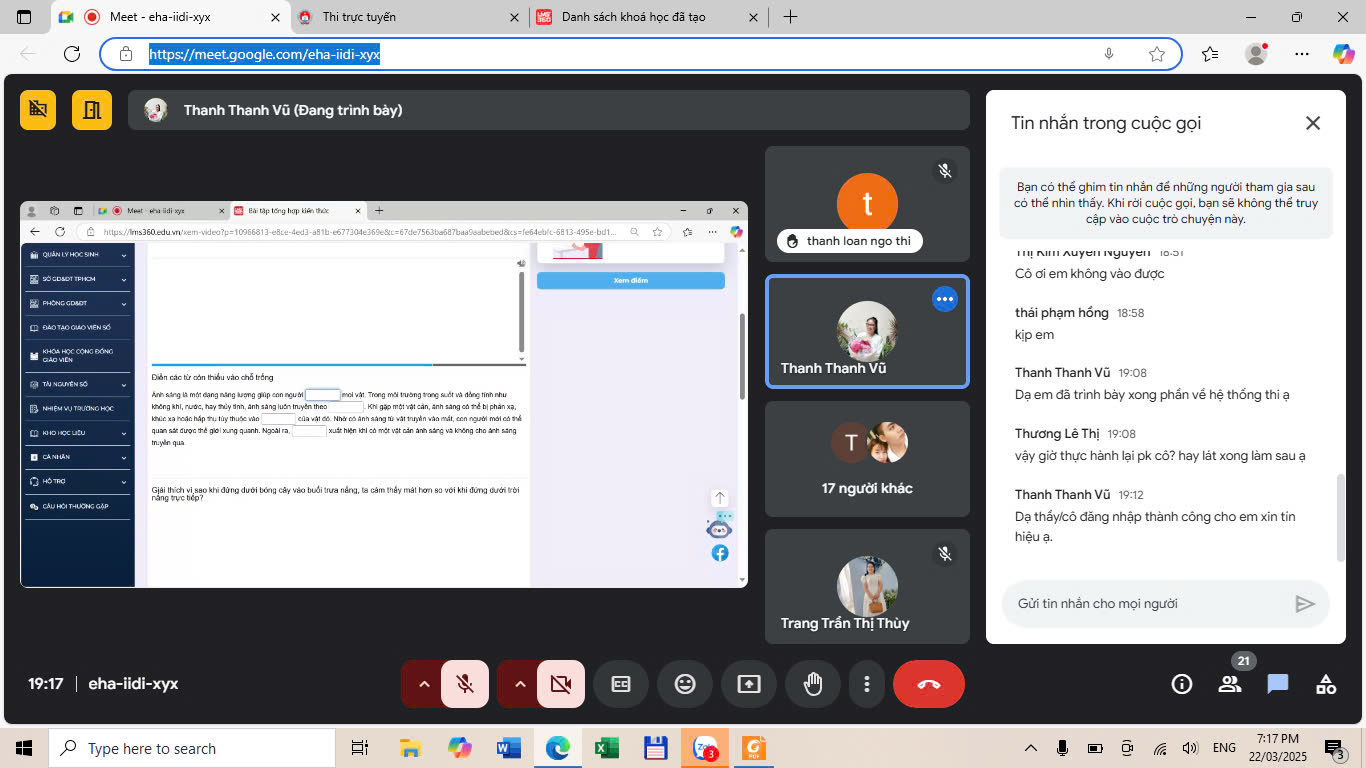
Task: Toggle closed captions button
Action: [x=621, y=684]
